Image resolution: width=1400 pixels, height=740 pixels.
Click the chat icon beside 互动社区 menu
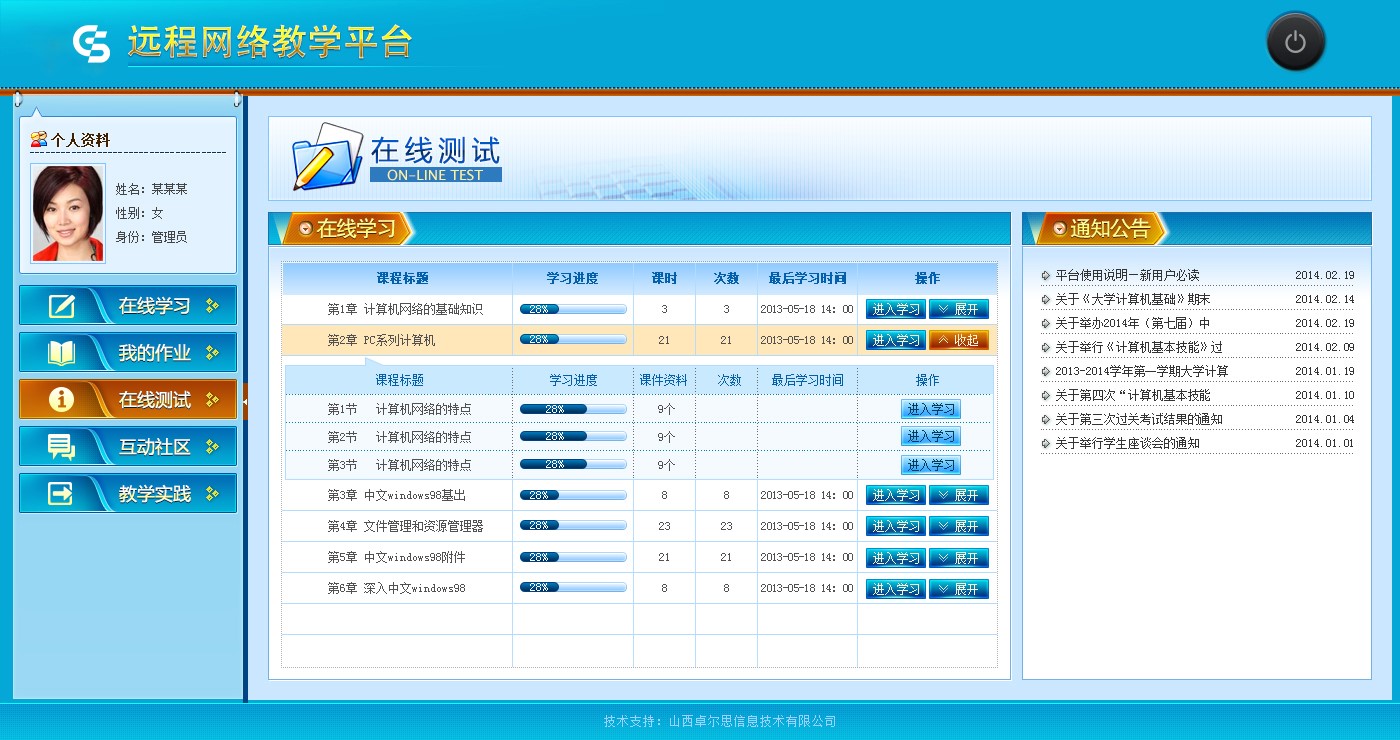62,447
